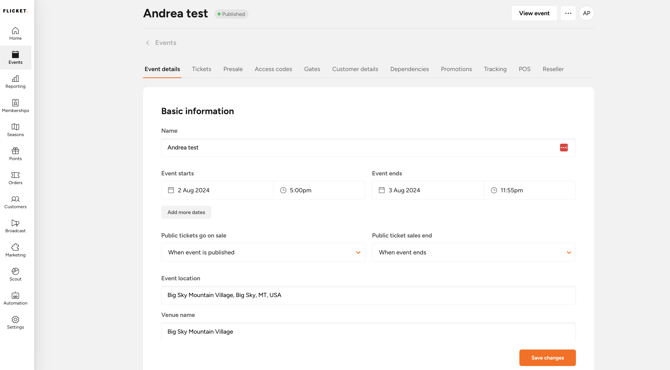This screenshot has height=370, width=670.
Task: Click the 2 Aug 2024 start date field
Action: click(217, 190)
